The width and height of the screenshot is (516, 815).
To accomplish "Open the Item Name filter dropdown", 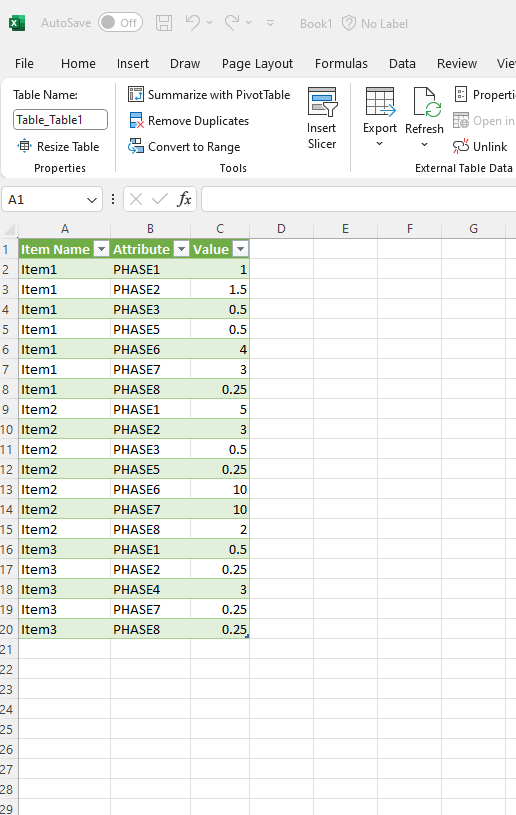I will pyautogui.click(x=101, y=249).
